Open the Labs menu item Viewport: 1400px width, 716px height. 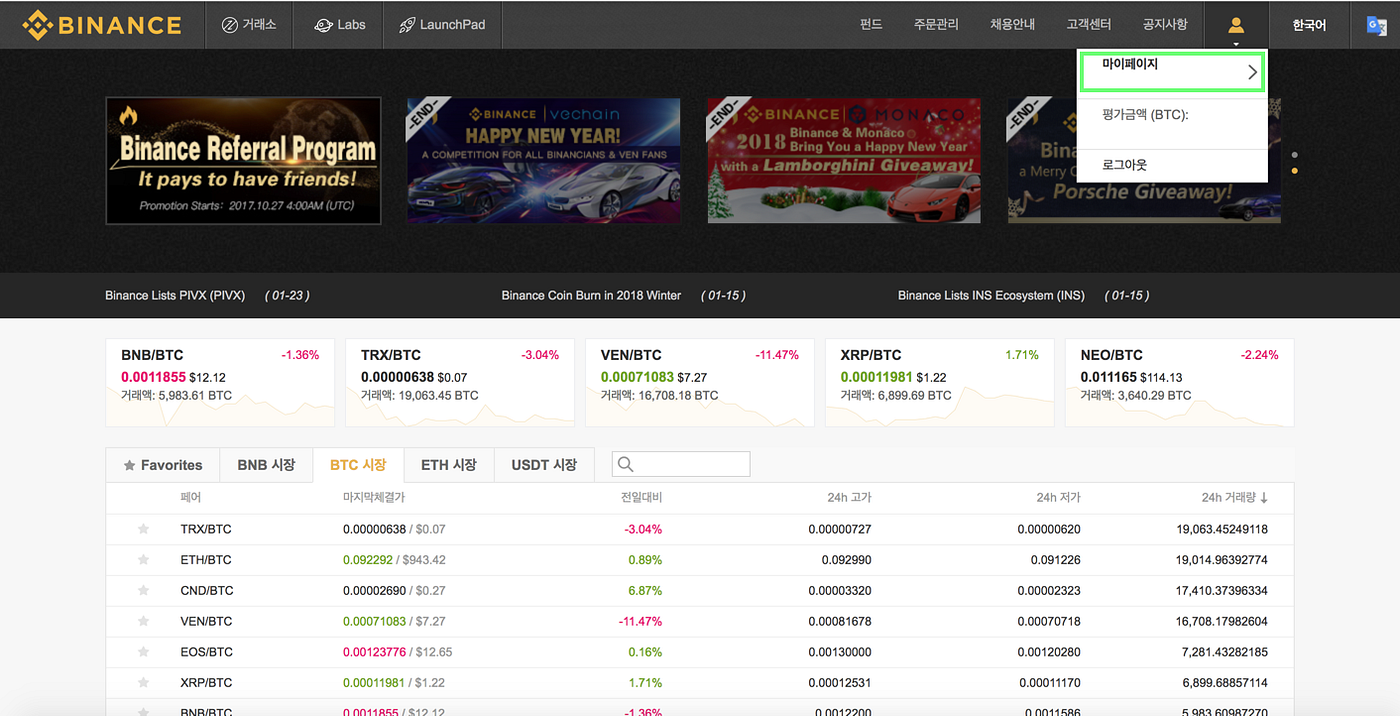(x=338, y=25)
